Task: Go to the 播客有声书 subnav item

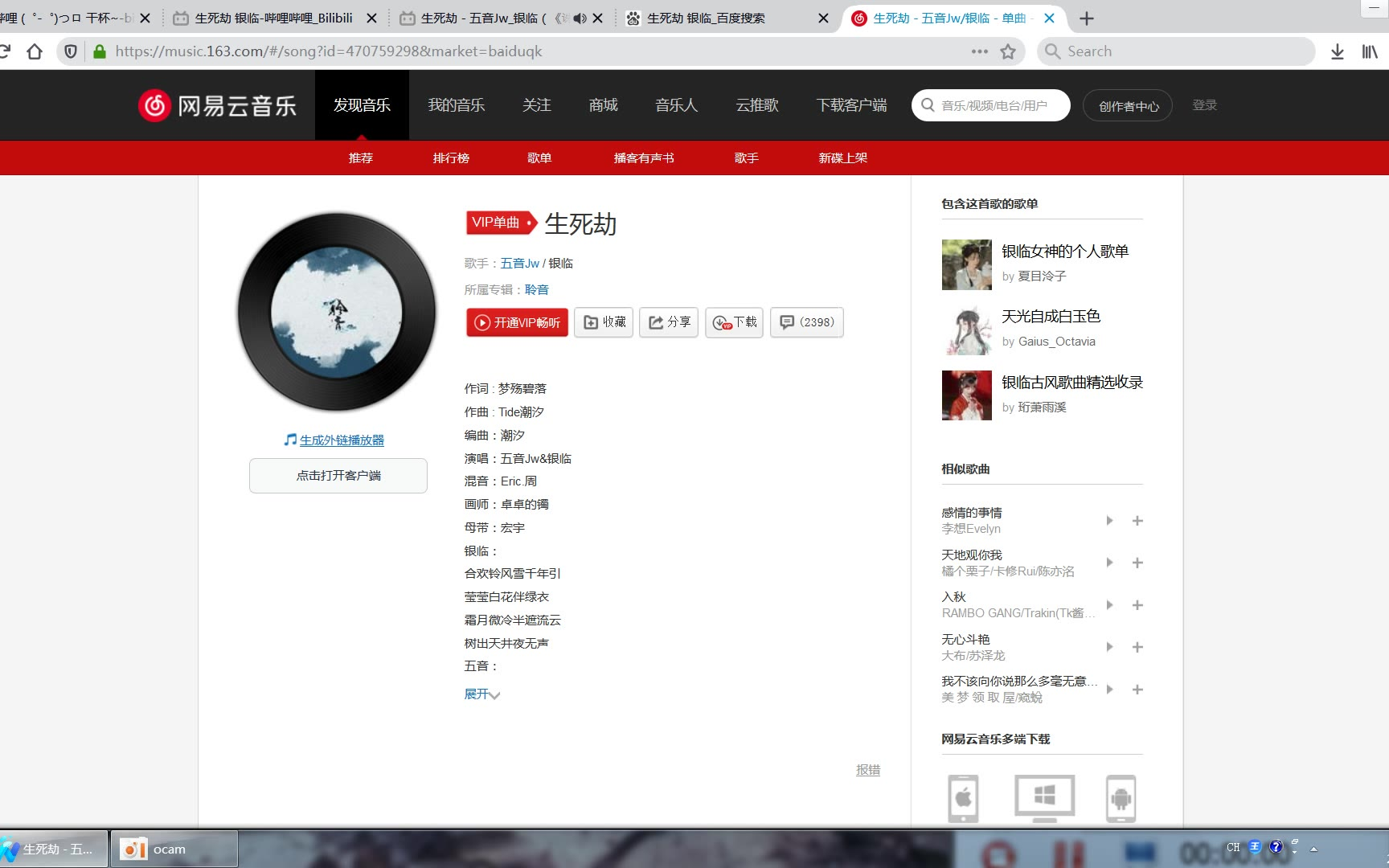Action: click(644, 158)
